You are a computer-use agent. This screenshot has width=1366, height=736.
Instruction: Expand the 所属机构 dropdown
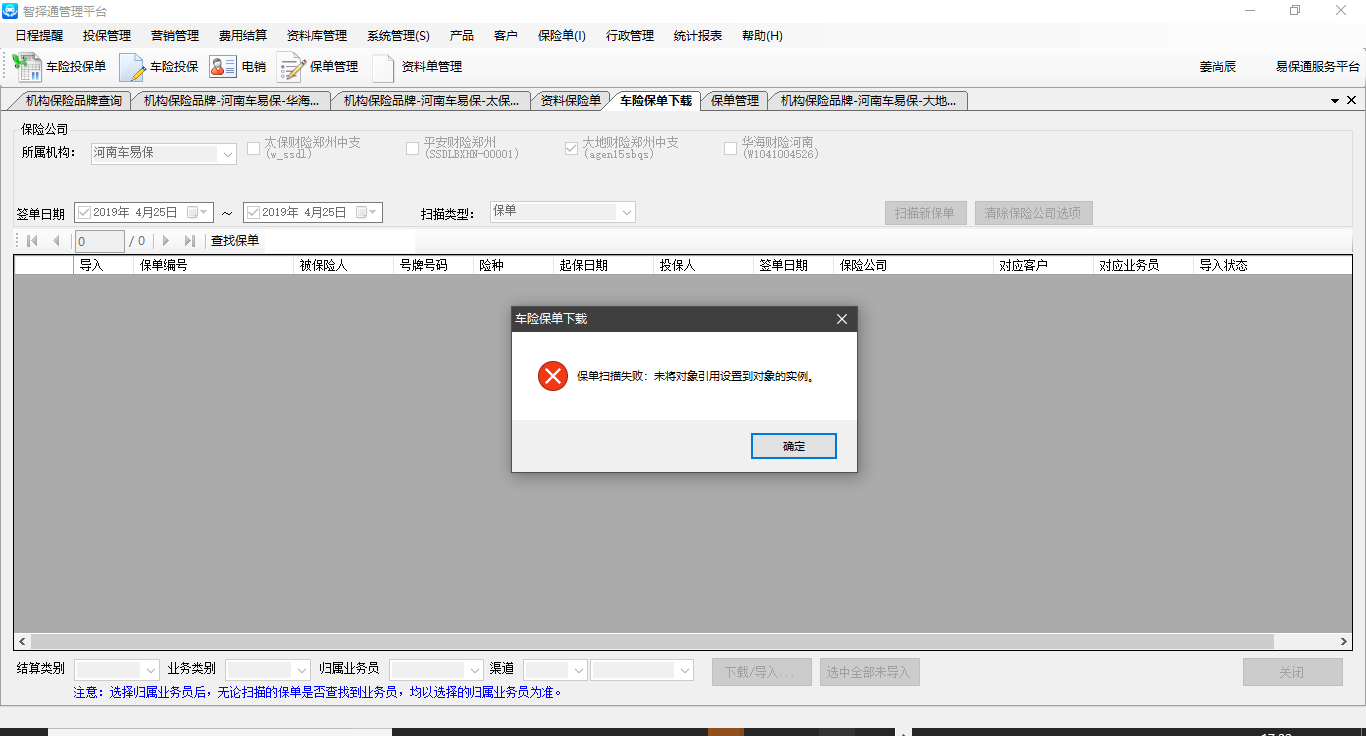pos(227,154)
